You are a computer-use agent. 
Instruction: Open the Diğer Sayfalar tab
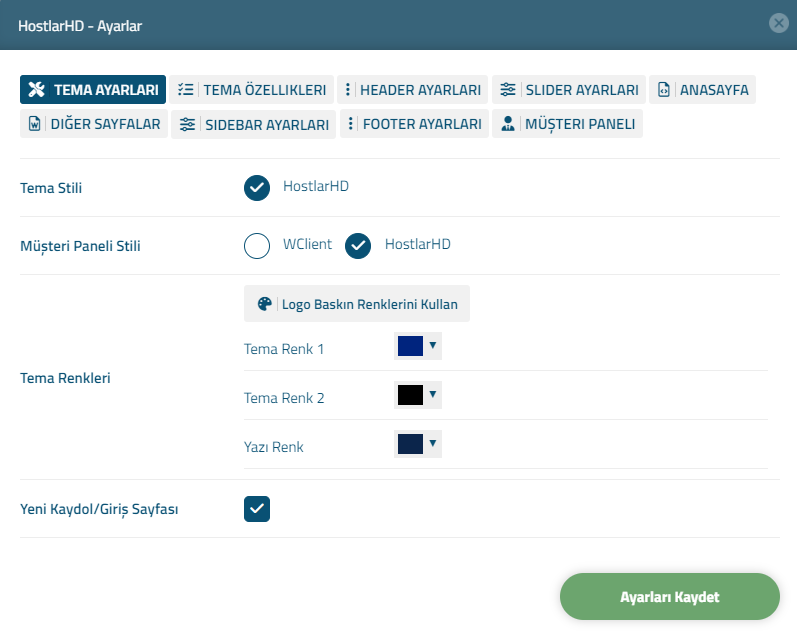pos(94,124)
